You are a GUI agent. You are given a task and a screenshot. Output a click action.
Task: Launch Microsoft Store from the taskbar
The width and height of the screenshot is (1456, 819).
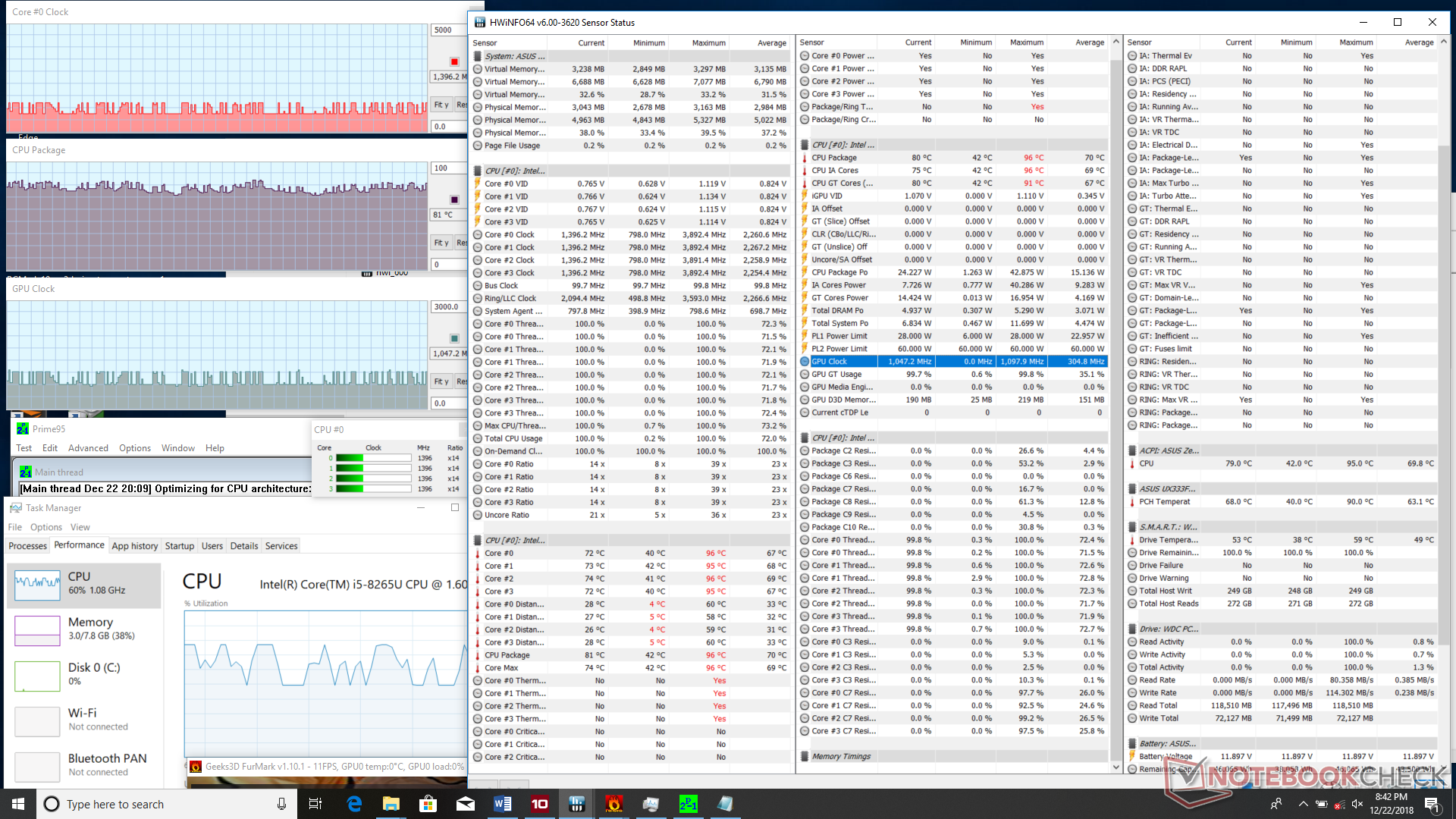428,804
